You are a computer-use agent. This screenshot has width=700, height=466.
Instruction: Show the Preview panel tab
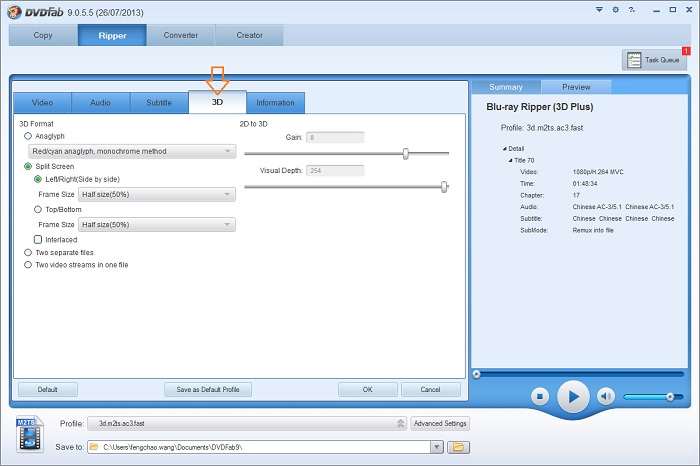[x=576, y=87]
